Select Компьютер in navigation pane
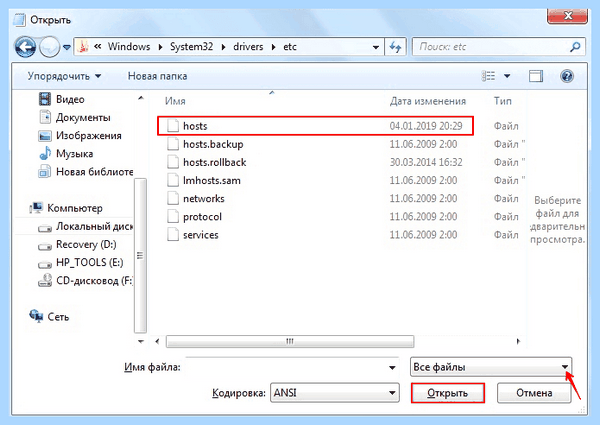This screenshot has height=425, width=600. click(x=66, y=208)
